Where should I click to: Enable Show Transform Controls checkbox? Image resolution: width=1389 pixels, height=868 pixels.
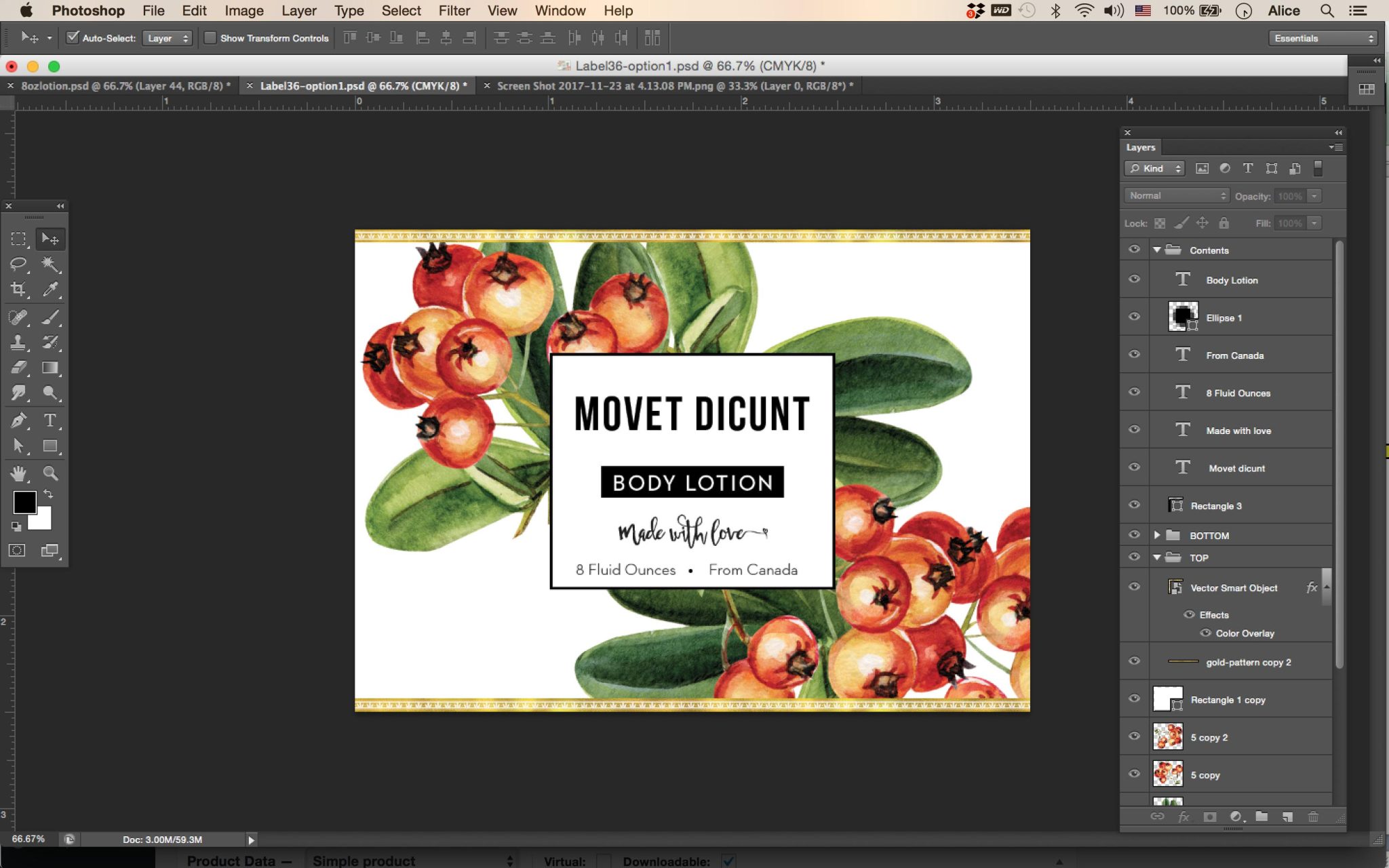[210, 38]
